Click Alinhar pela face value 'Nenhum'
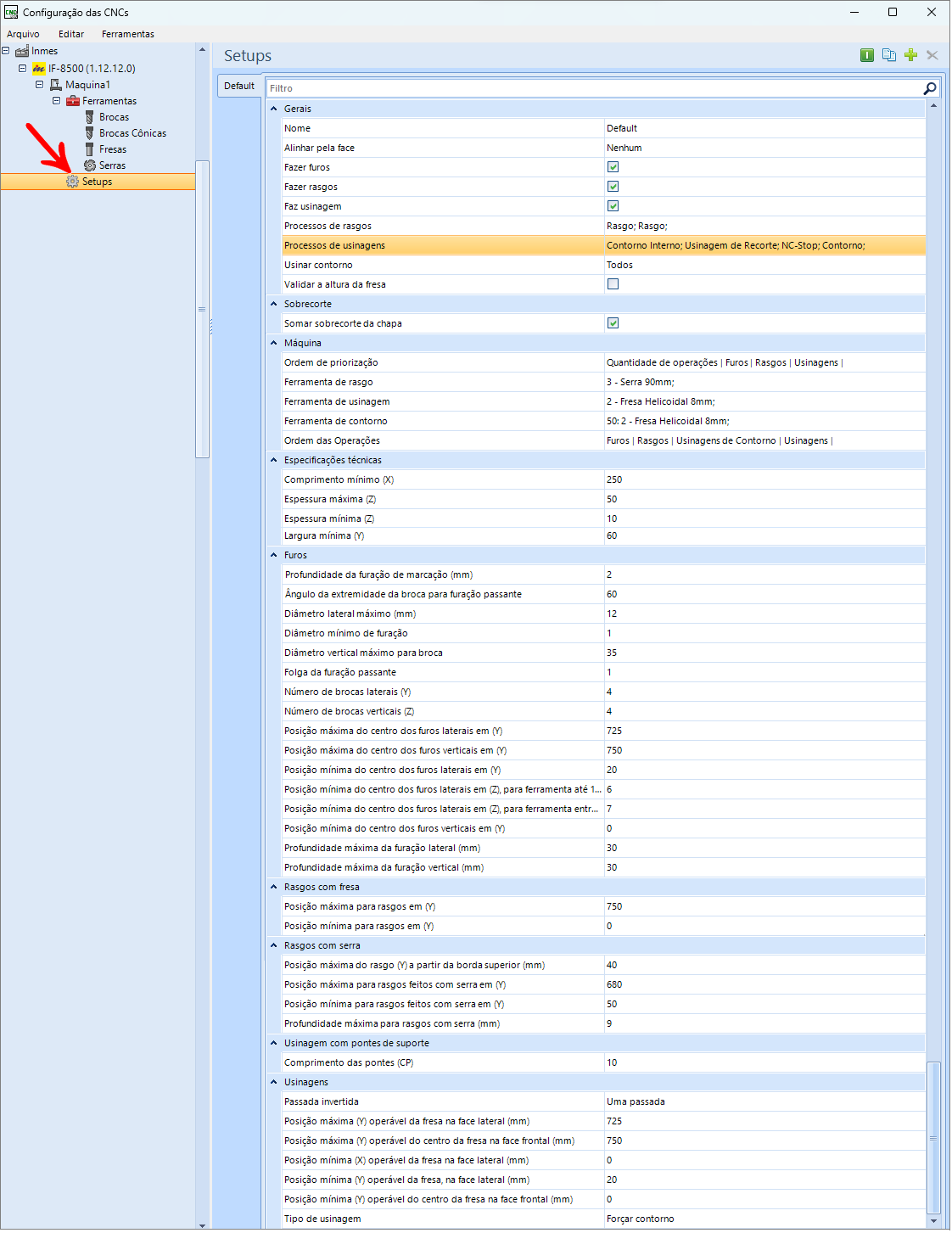Viewport: 952px width, 1233px height. (624, 148)
